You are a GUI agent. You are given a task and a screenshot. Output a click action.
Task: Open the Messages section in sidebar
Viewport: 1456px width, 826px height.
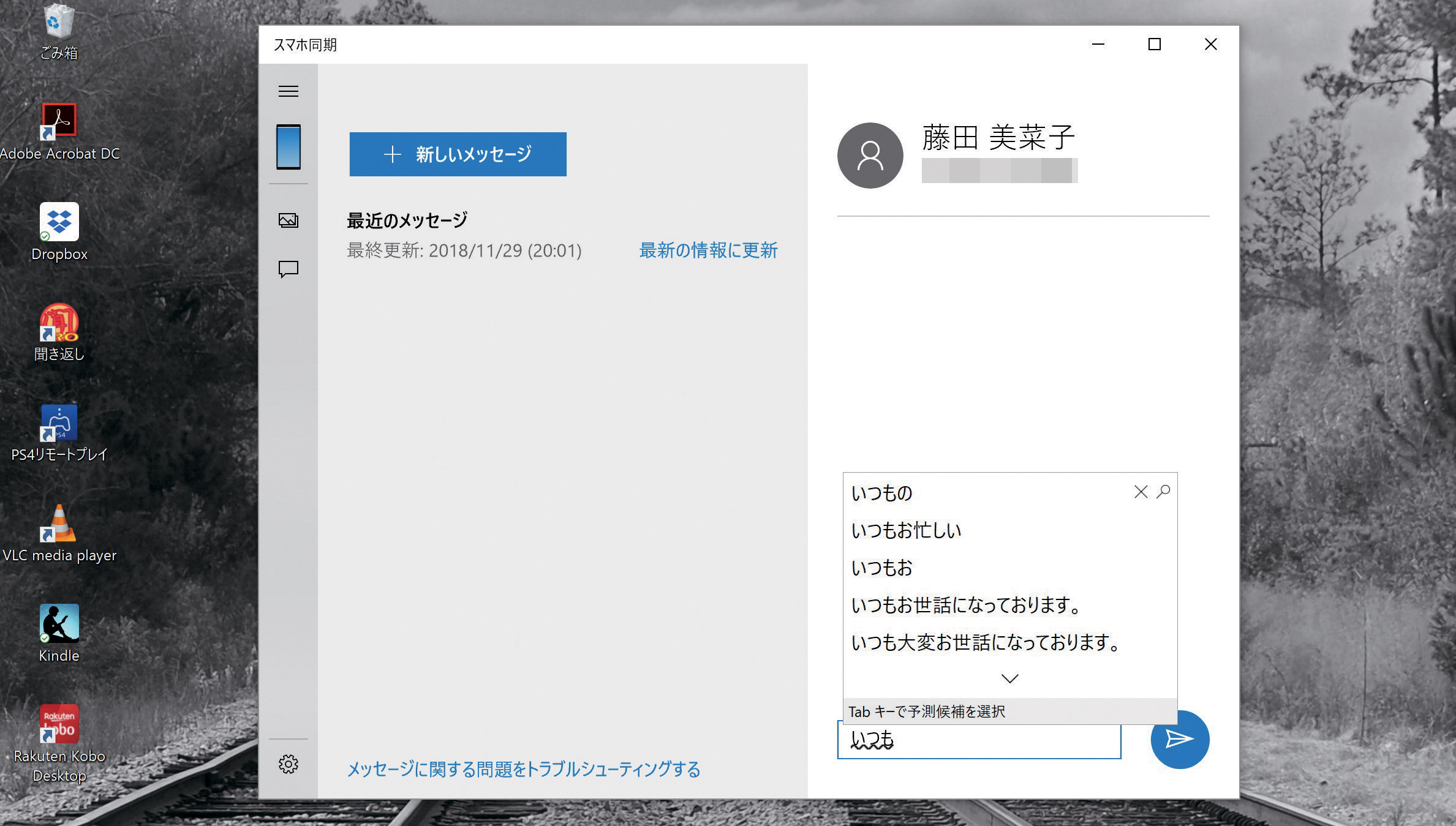point(288,269)
